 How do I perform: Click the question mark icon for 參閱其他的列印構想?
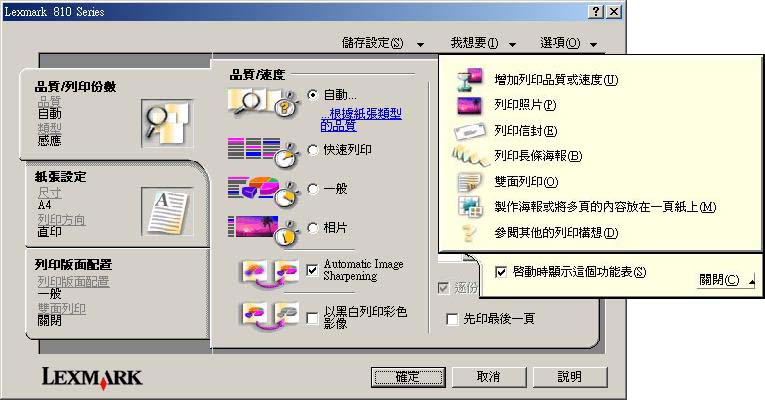pos(468,233)
